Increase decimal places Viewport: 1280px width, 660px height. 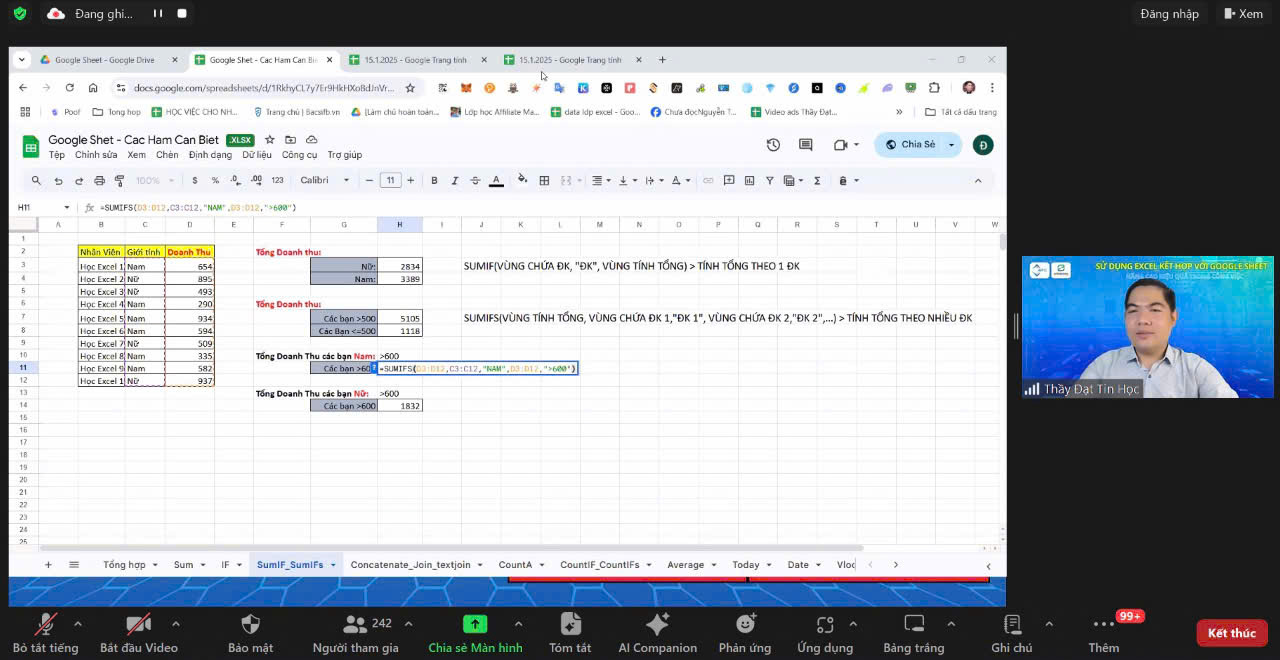coord(256,181)
